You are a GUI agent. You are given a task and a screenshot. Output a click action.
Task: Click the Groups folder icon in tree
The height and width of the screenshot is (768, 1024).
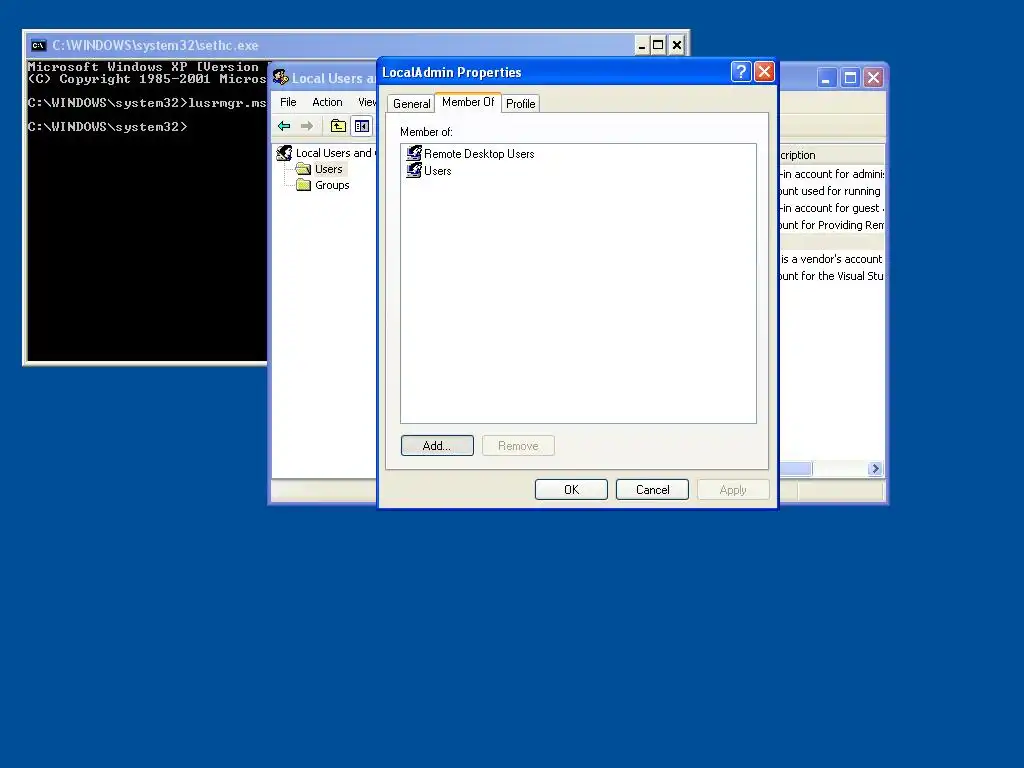pyautogui.click(x=303, y=185)
